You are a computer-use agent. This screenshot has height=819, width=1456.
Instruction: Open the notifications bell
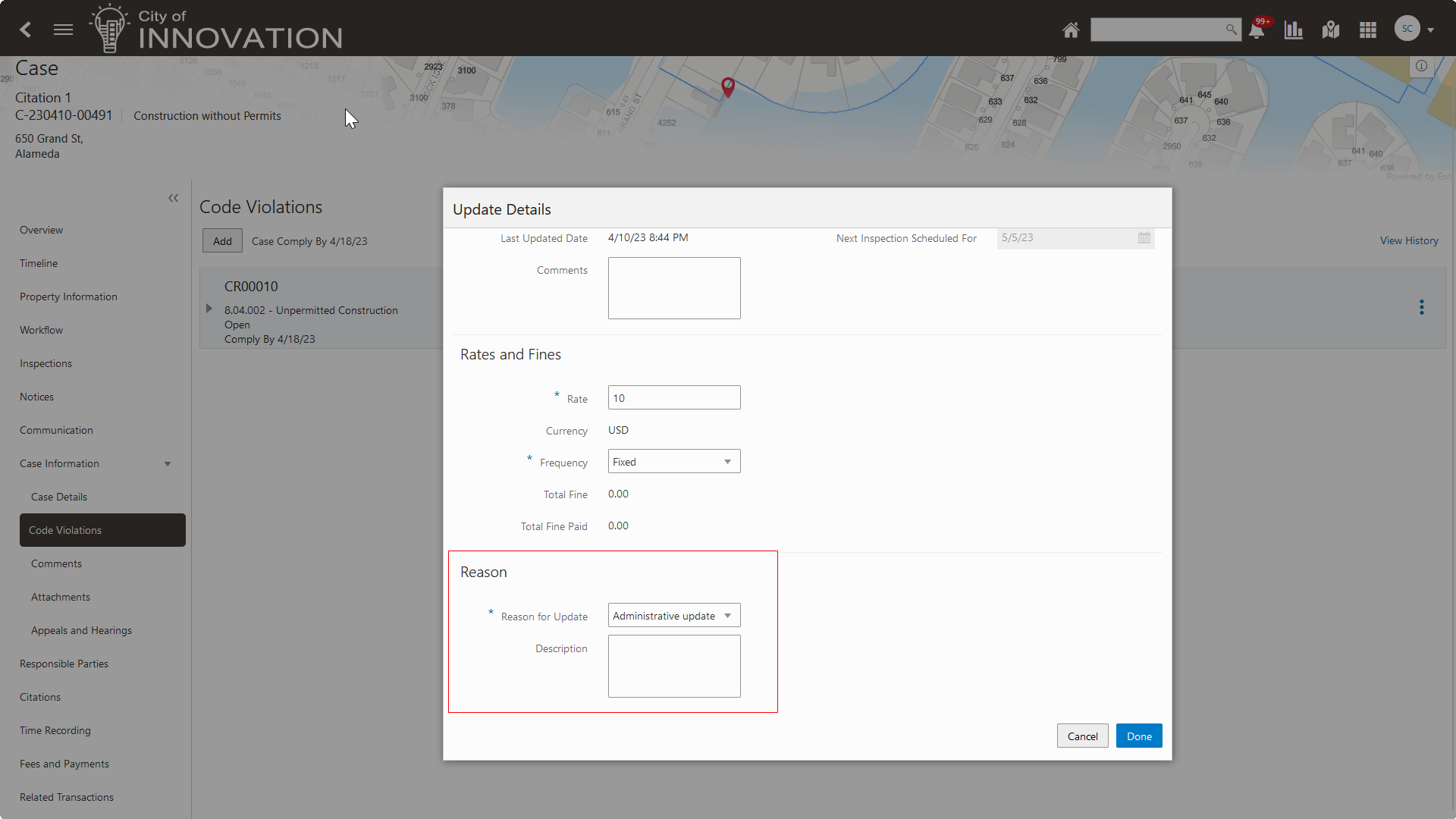pos(1257,30)
